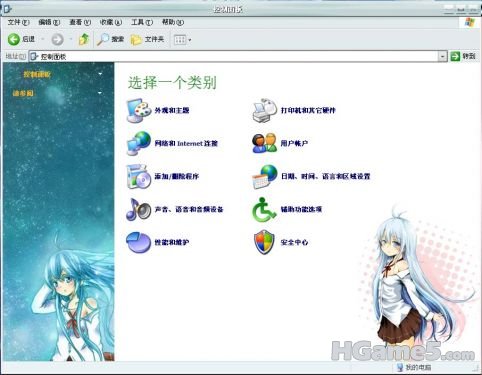This screenshot has width=482, height=375.
Task: Click the green Back arrow icon
Action: pos(14,39)
